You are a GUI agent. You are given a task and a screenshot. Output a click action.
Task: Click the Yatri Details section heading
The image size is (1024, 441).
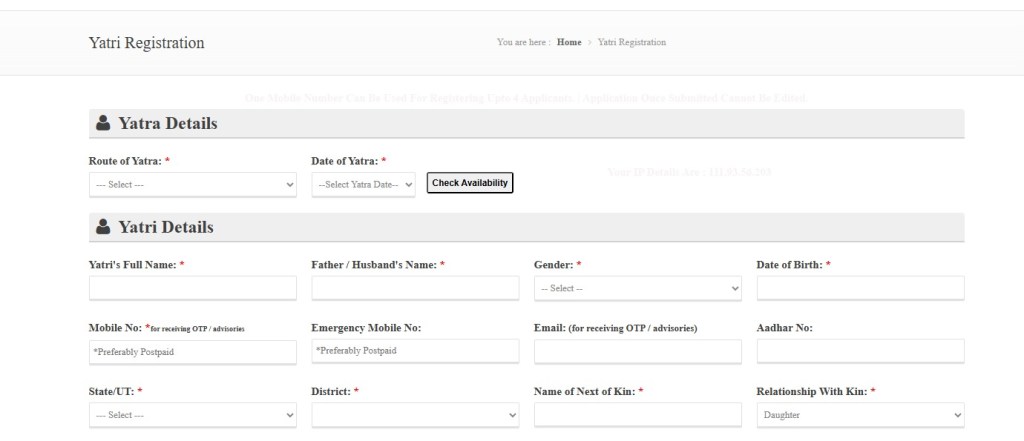166,227
